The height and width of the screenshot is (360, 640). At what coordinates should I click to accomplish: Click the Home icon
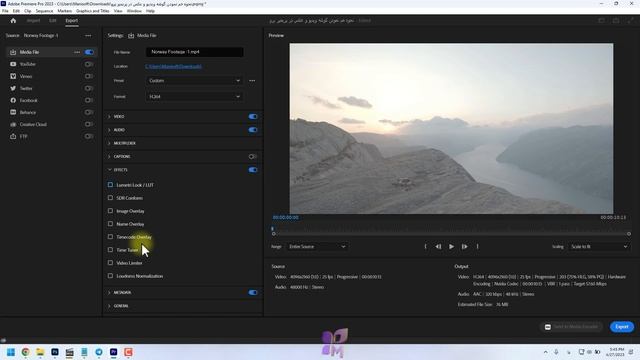click(x=13, y=20)
